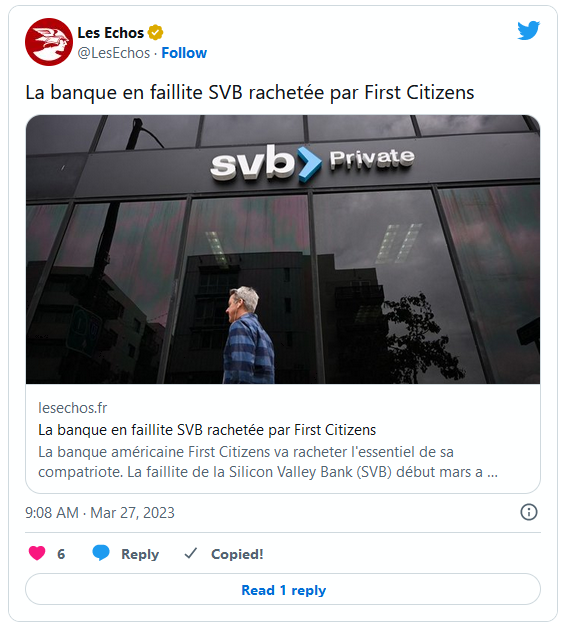Click the gold verified badge
The image size is (566, 627).
pyautogui.click(x=156, y=32)
